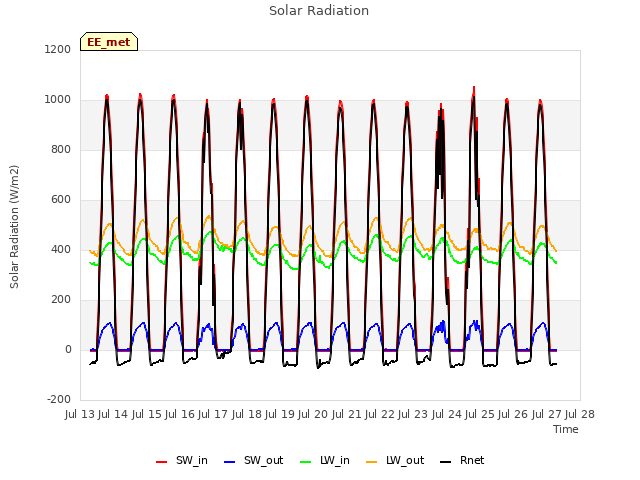640x480 pixels.
Task: Click the 400 y-axis tick label
Action: pos(61,249)
